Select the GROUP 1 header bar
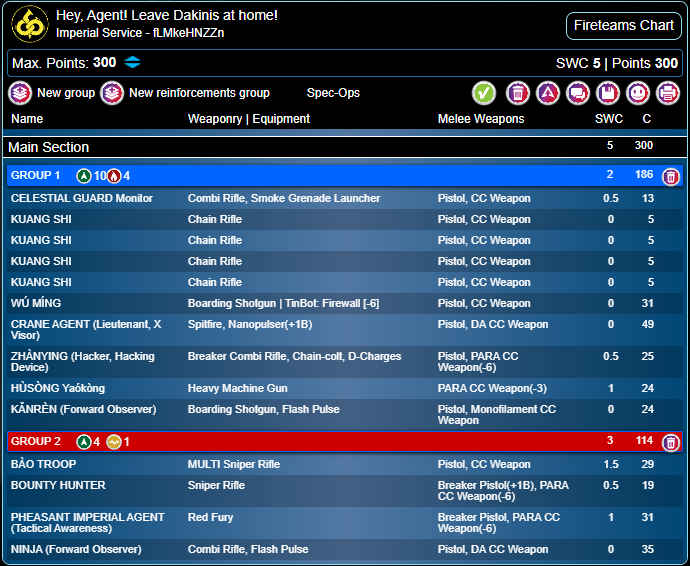The width and height of the screenshot is (690, 566). [345, 176]
